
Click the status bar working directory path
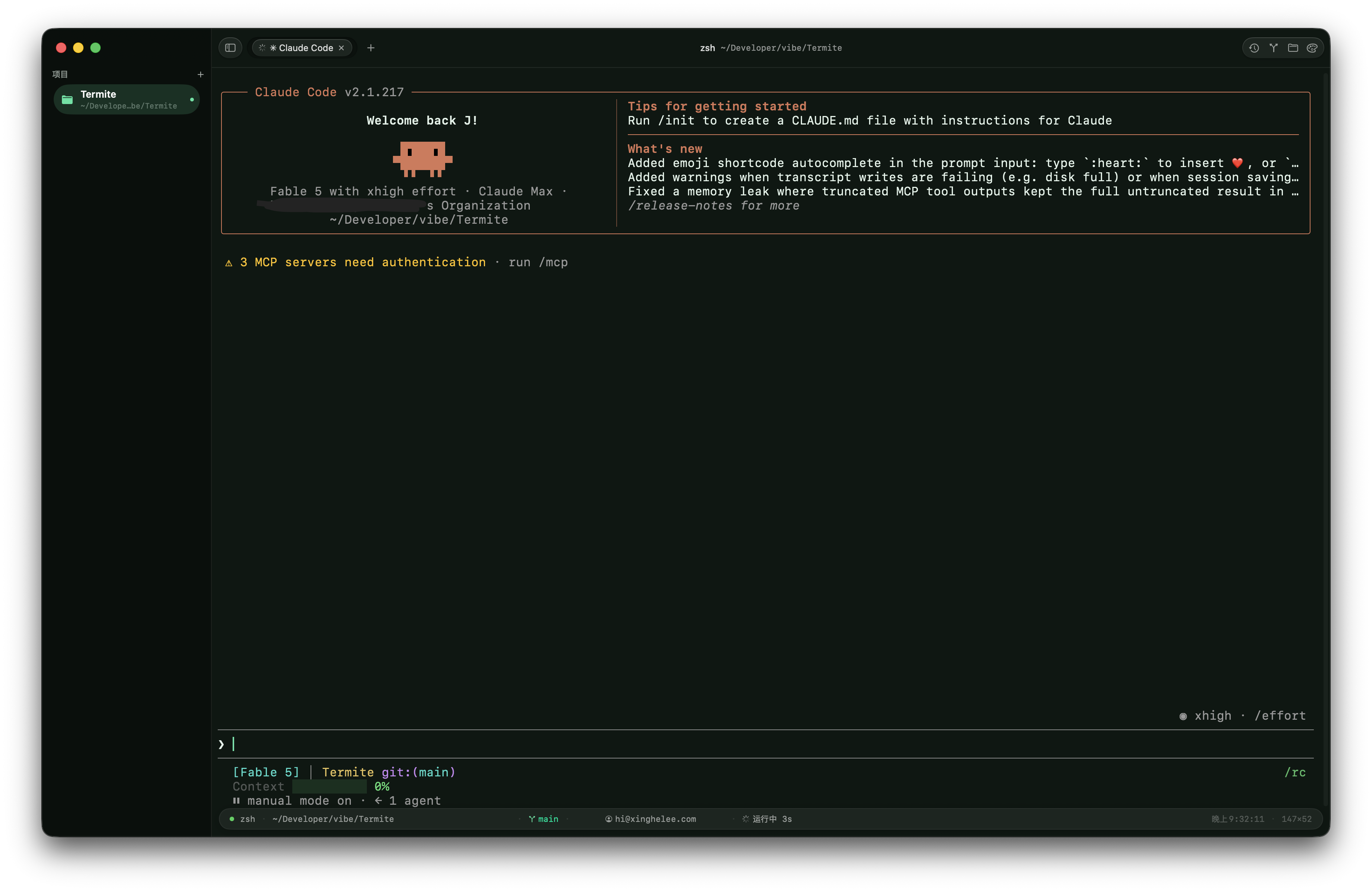pos(333,819)
